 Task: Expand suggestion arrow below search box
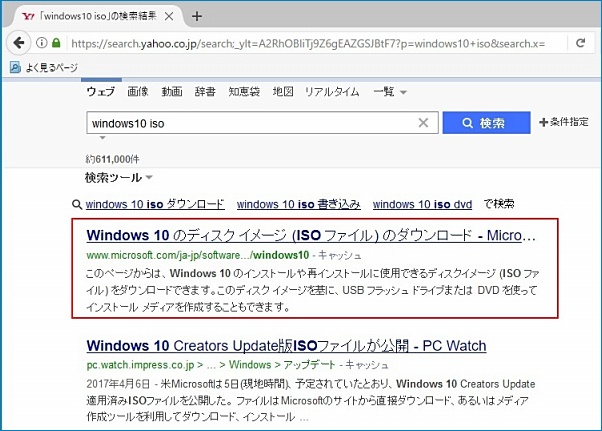103,137
